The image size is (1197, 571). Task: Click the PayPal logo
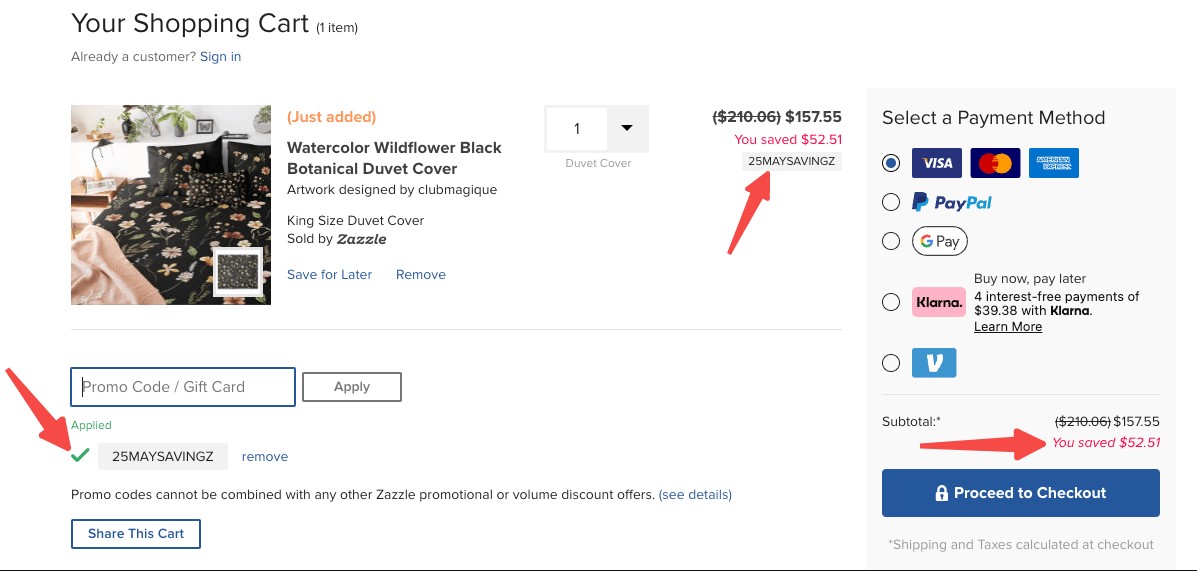(x=952, y=202)
